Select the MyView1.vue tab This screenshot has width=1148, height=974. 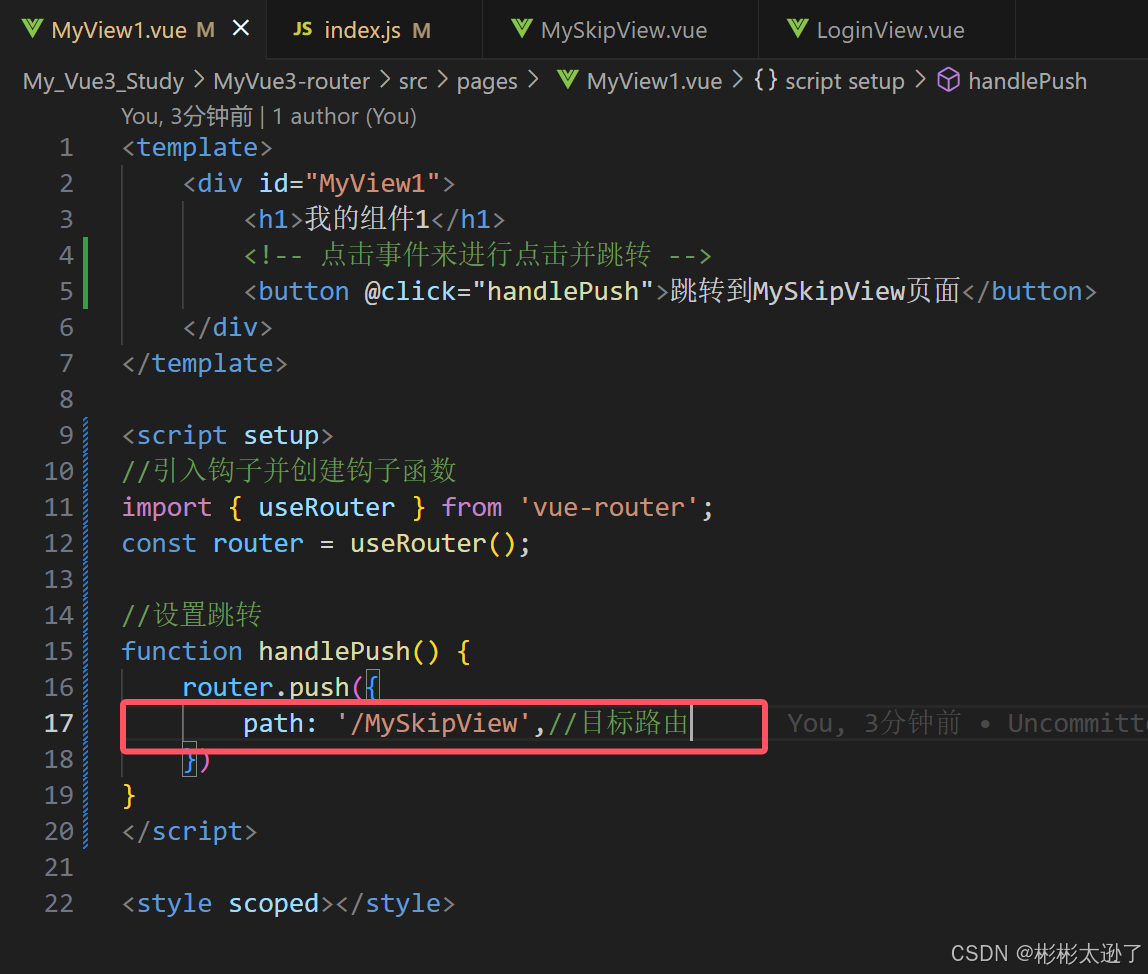pos(119,30)
